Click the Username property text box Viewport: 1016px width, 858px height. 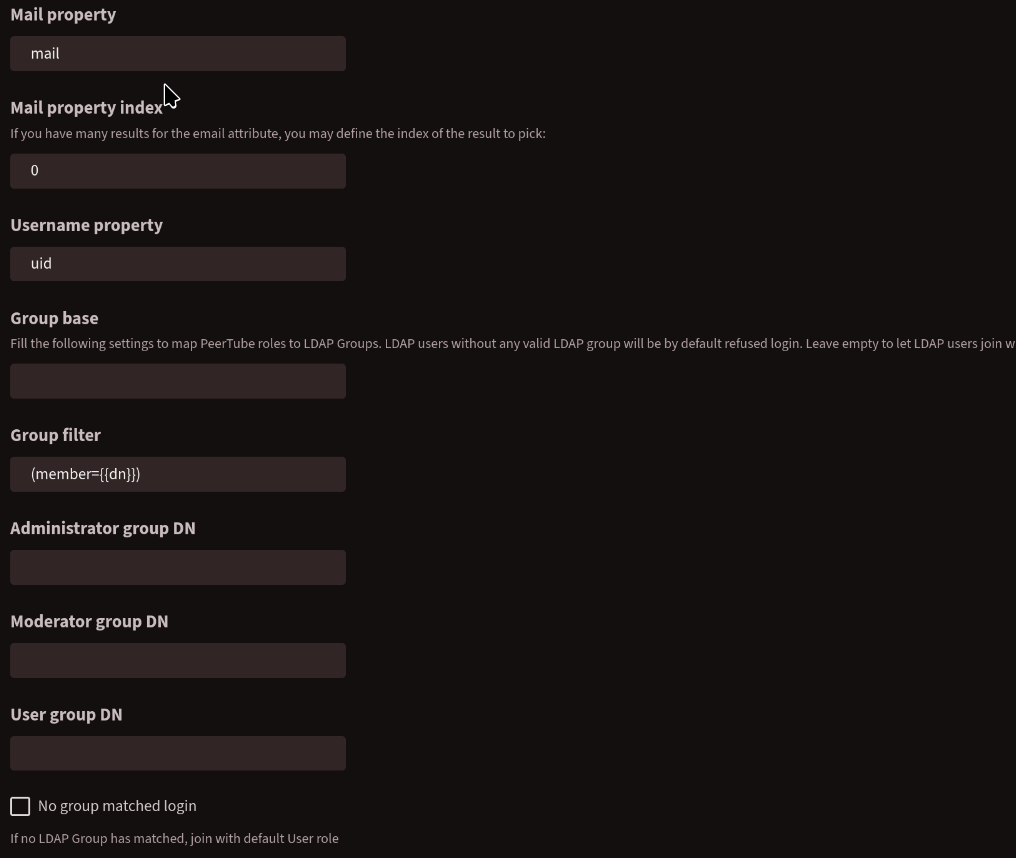tap(178, 264)
